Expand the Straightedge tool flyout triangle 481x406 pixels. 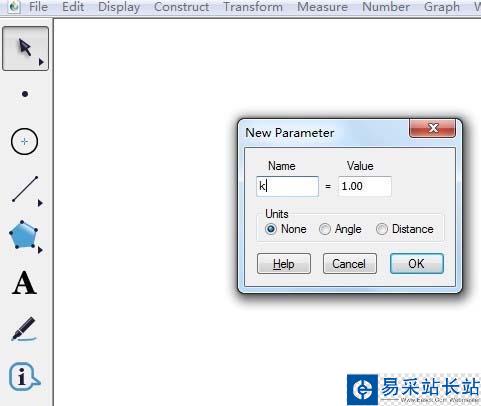[40, 203]
